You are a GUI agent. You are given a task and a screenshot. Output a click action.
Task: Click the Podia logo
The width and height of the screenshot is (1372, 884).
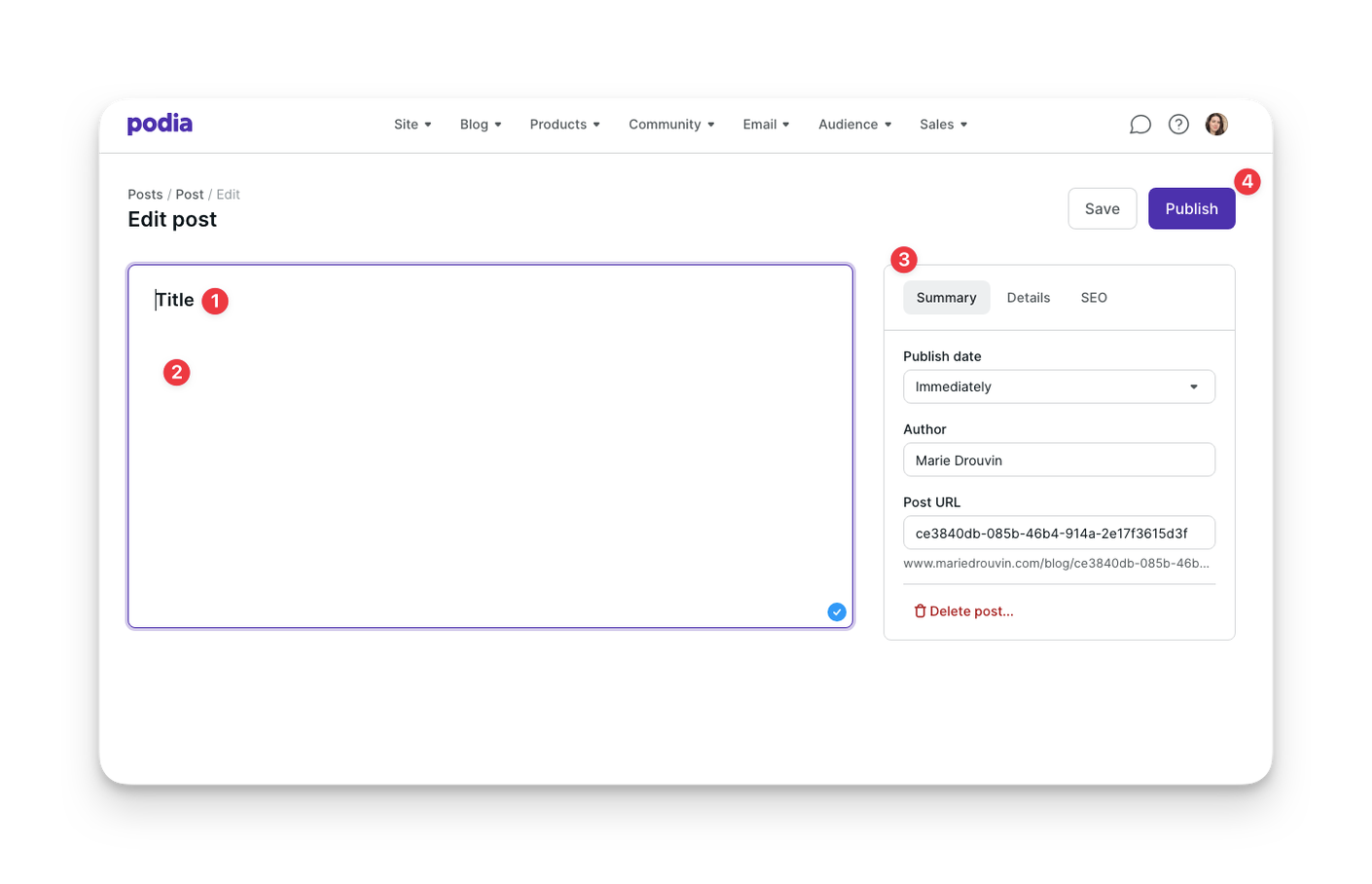click(160, 124)
